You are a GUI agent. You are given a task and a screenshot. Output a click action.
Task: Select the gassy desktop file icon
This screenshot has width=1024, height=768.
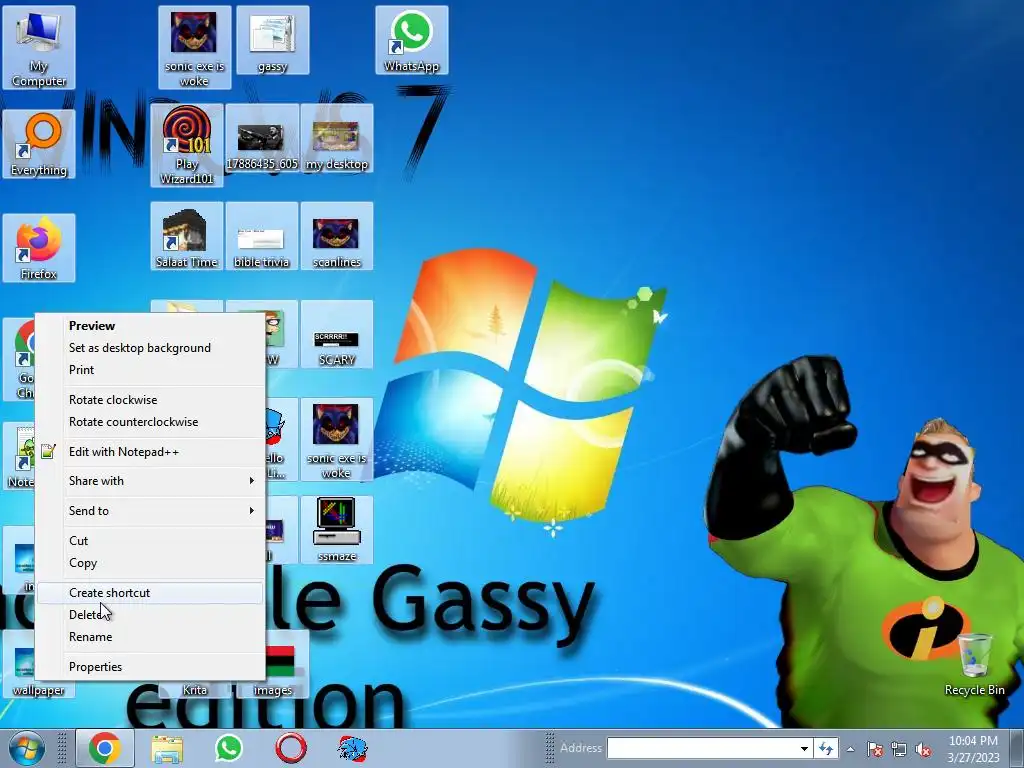[272, 40]
